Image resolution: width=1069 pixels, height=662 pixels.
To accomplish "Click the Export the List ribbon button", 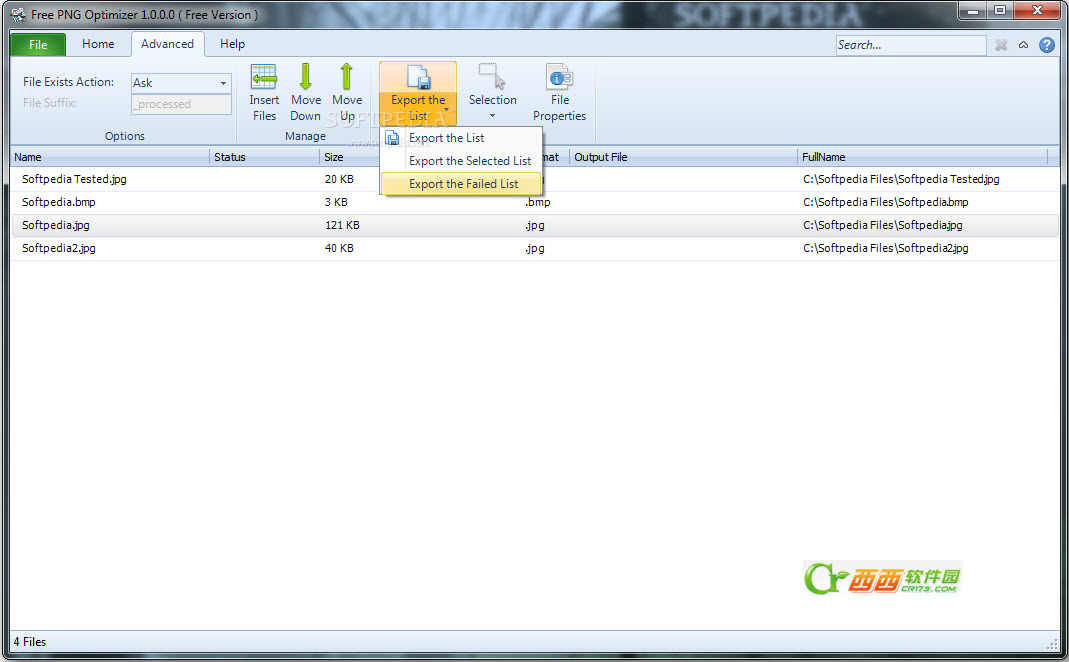I will (x=418, y=93).
